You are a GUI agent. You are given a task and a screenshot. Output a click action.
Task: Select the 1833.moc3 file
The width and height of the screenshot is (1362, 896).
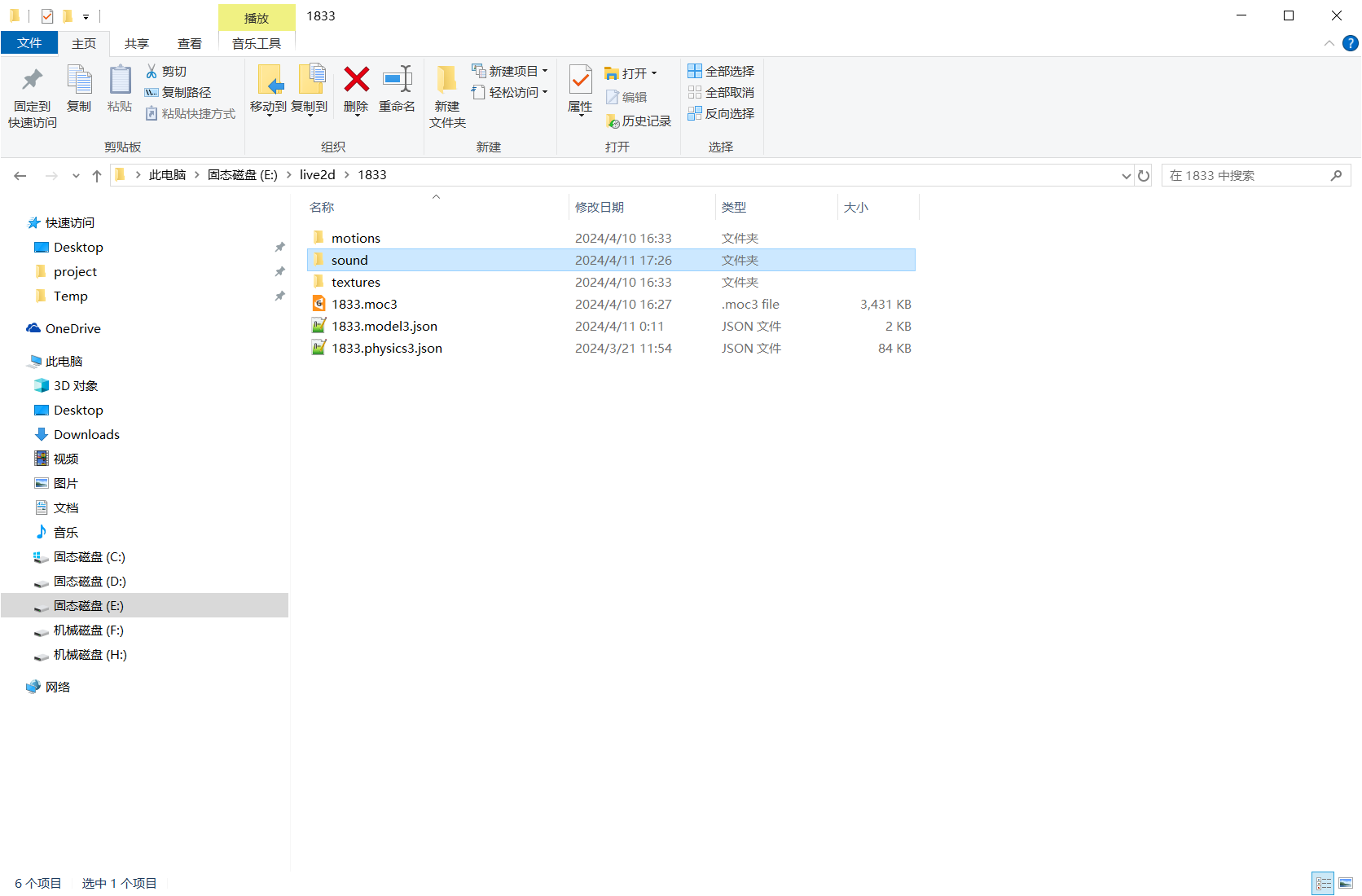611,305
